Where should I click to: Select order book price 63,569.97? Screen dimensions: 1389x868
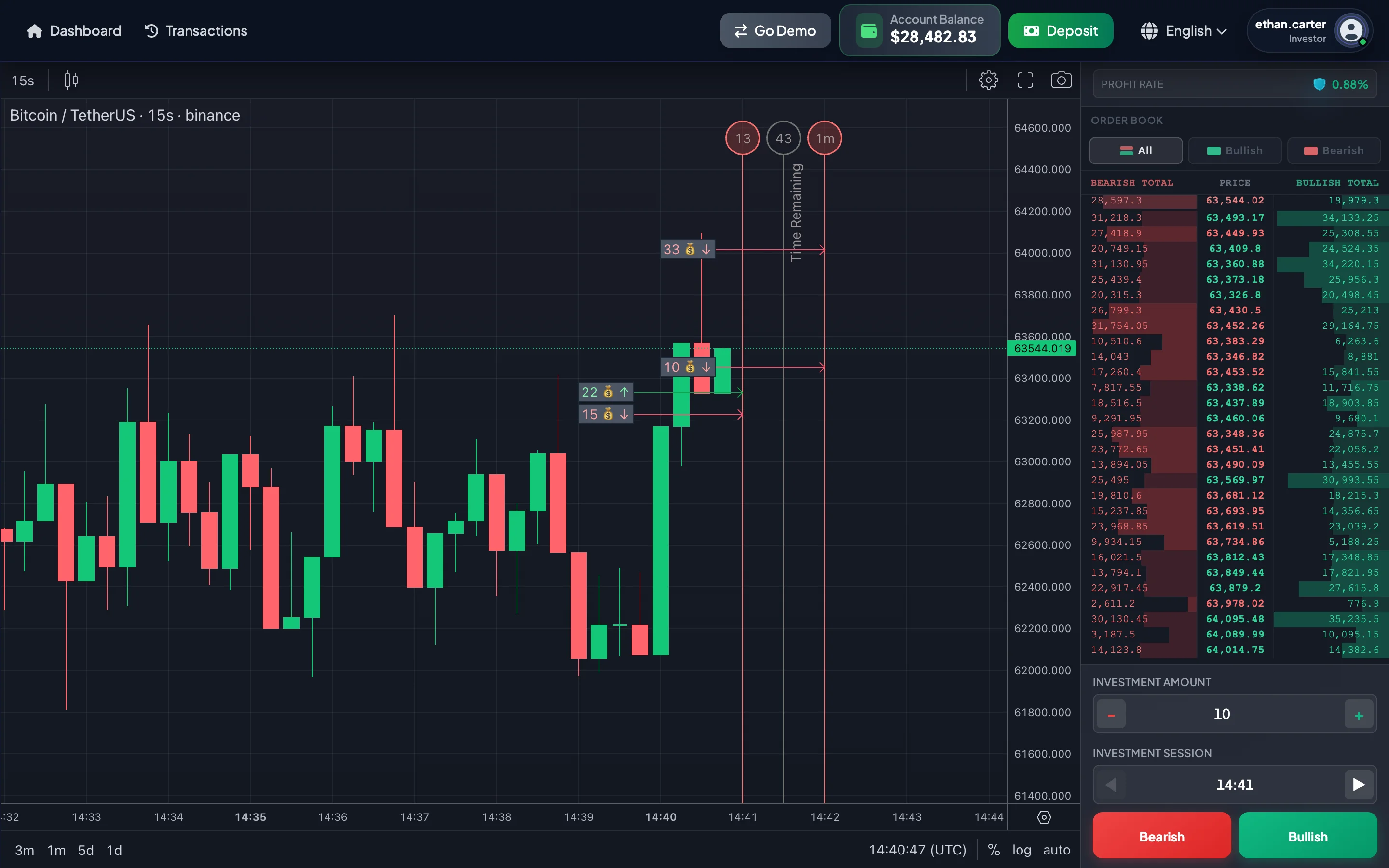coord(1235,480)
